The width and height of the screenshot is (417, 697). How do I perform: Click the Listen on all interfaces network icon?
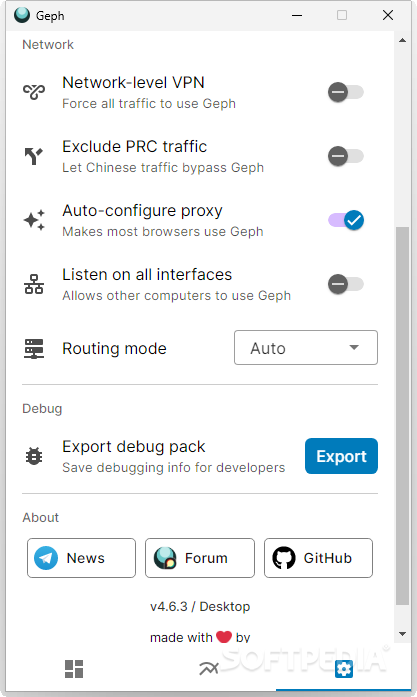(x=34, y=284)
